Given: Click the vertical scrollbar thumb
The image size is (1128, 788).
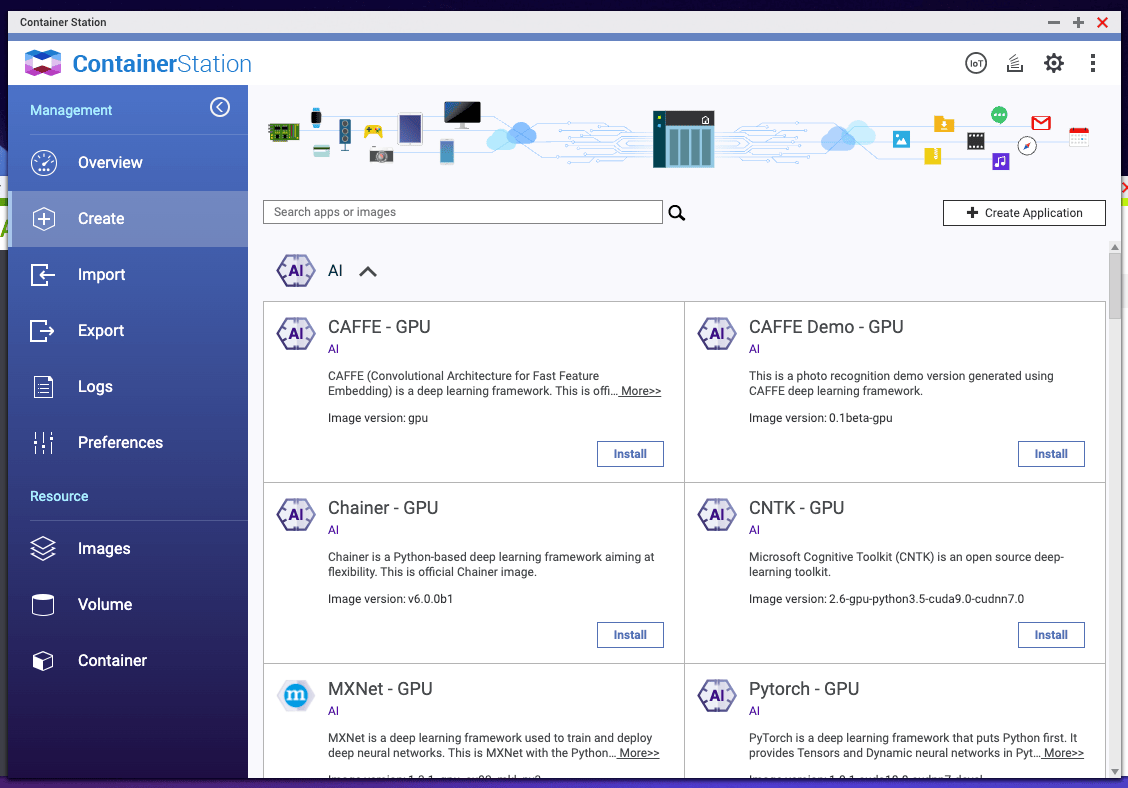Looking at the screenshot, I should (x=1115, y=286).
